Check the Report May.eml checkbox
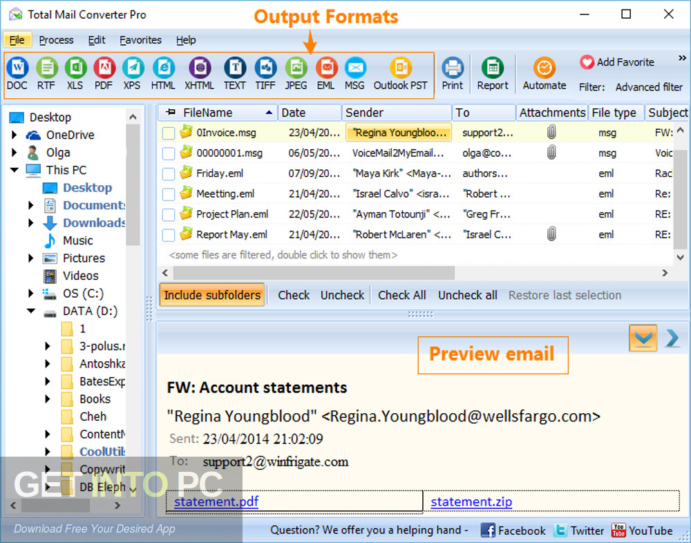This screenshot has height=543, width=691. (x=168, y=235)
